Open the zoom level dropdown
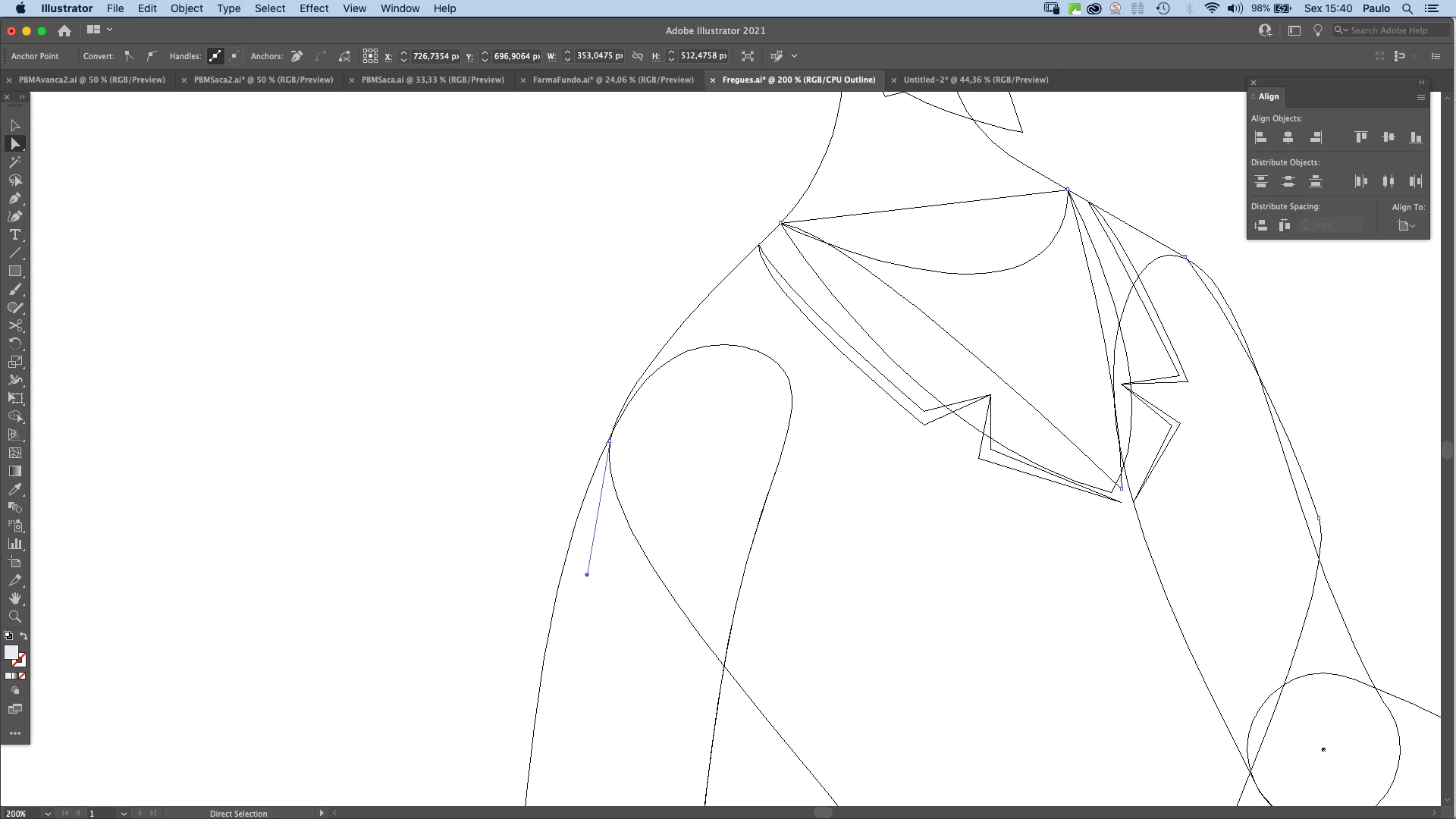1456x819 pixels. 48,814
